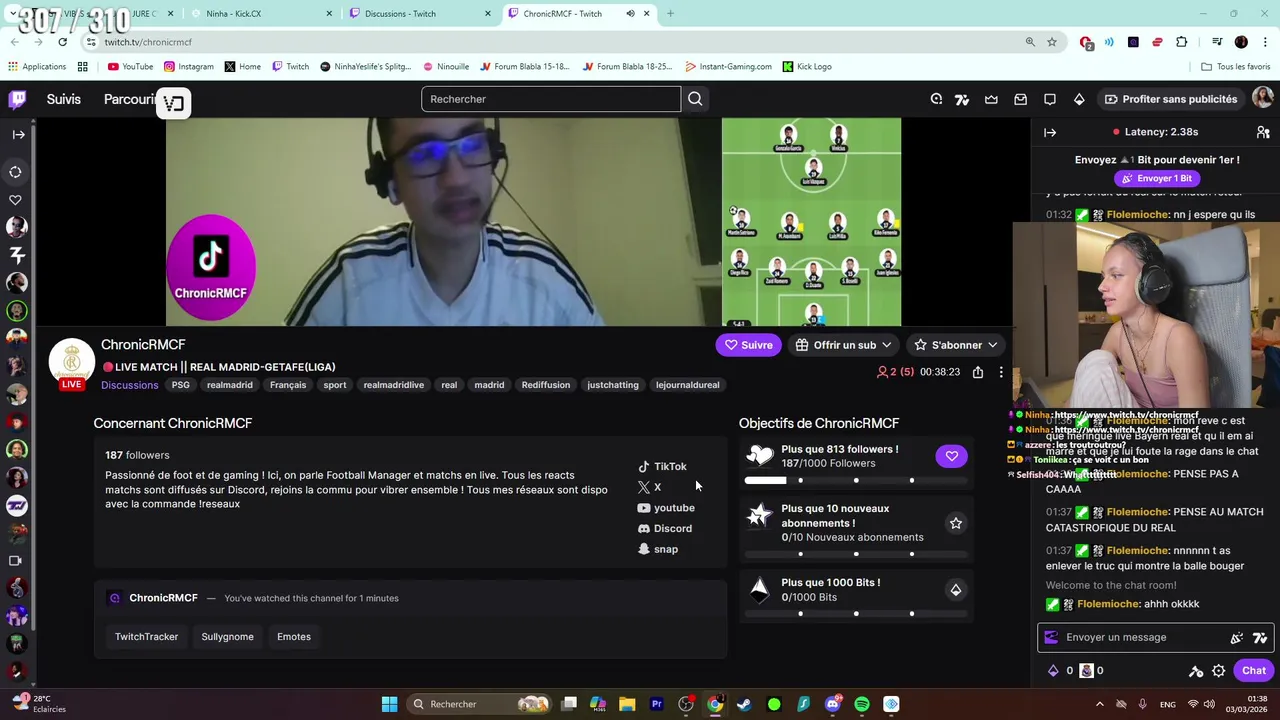The width and height of the screenshot is (1280, 720).
Task: Bookmark page with star in address bar
Action: (x=1052, y=42)
